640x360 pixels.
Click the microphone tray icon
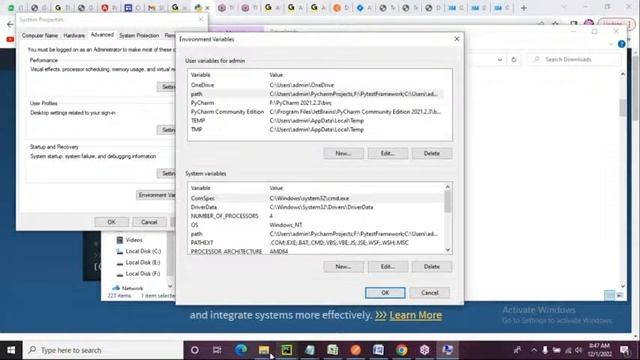545,350
